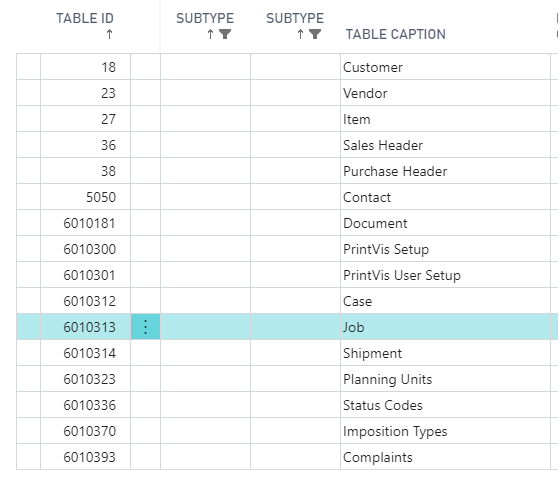Click the Planning Units caption cell

click(445, 379)
